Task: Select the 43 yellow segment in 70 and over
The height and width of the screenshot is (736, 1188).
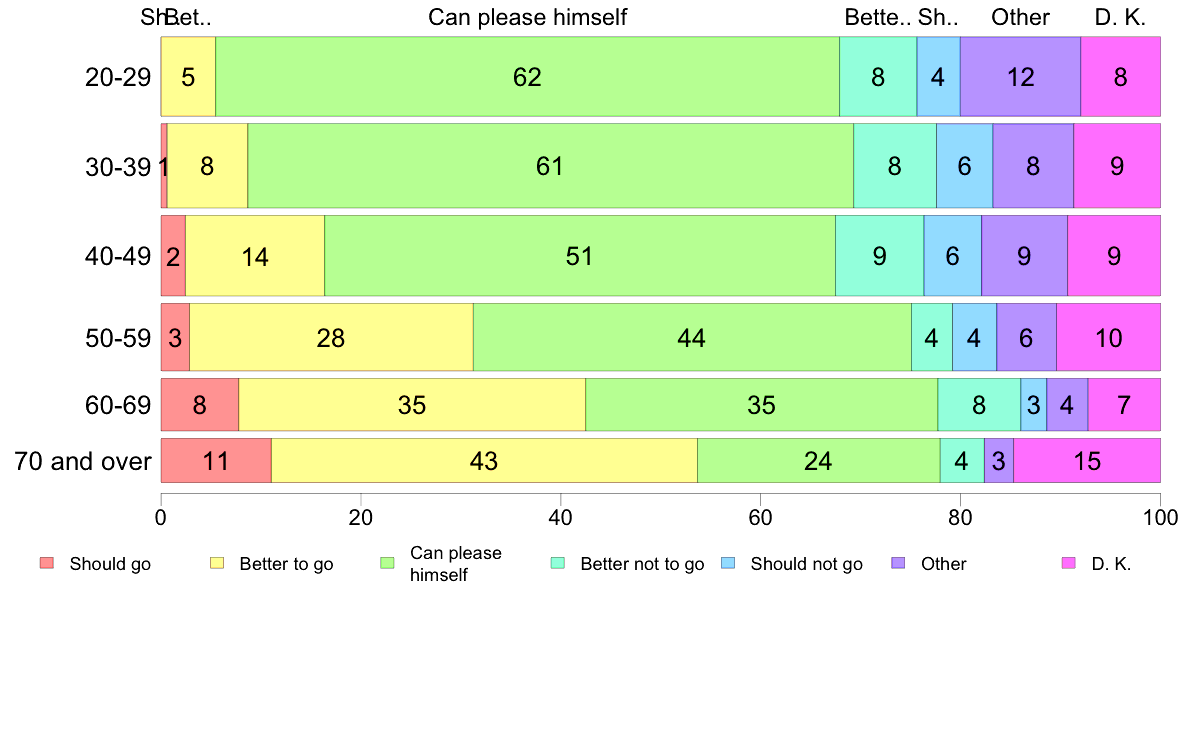Action: tap(484, 460)
